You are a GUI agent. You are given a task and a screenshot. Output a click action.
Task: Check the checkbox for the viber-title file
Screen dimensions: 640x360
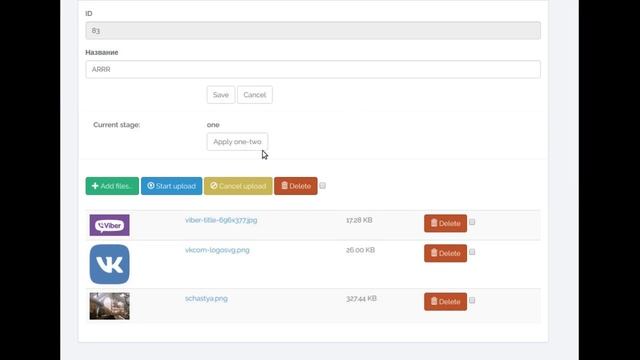point(472,222)
